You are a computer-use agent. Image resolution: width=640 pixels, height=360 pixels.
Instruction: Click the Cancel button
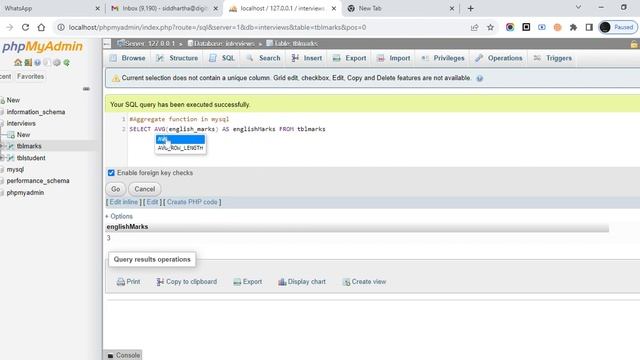(144, 189)
